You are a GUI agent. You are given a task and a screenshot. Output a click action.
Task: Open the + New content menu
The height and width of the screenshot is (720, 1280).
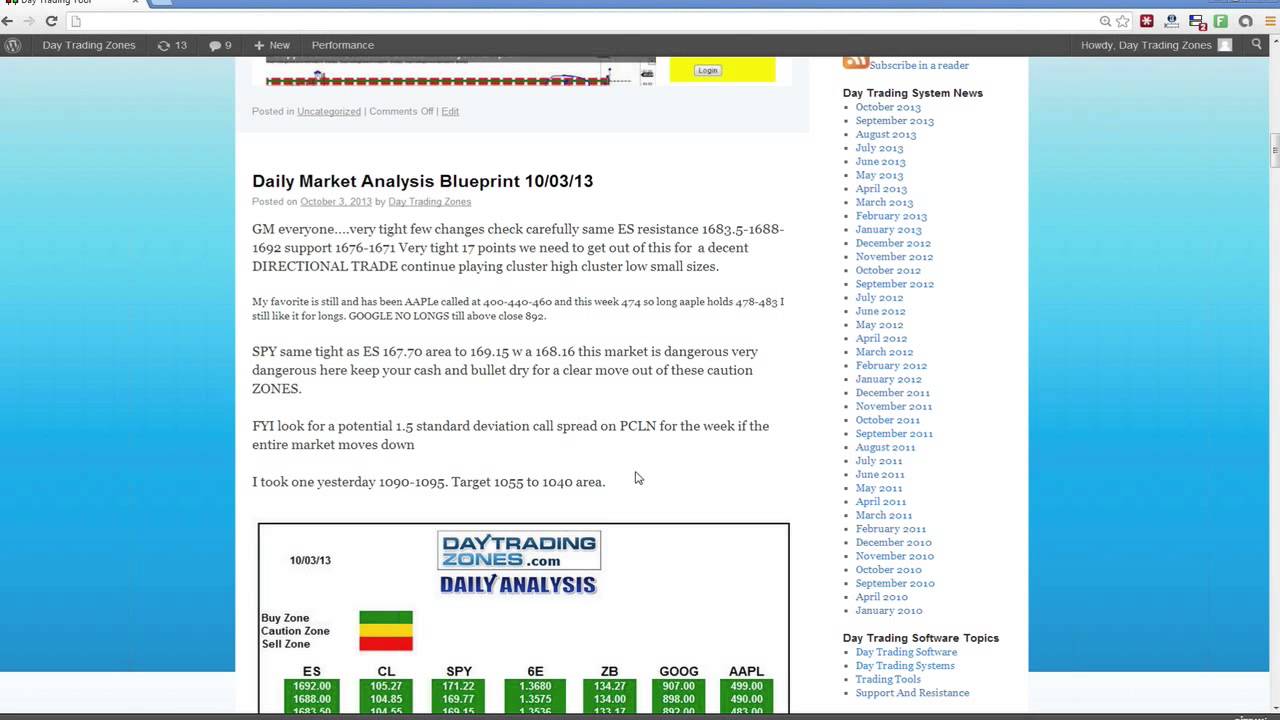tap(271, 45)
